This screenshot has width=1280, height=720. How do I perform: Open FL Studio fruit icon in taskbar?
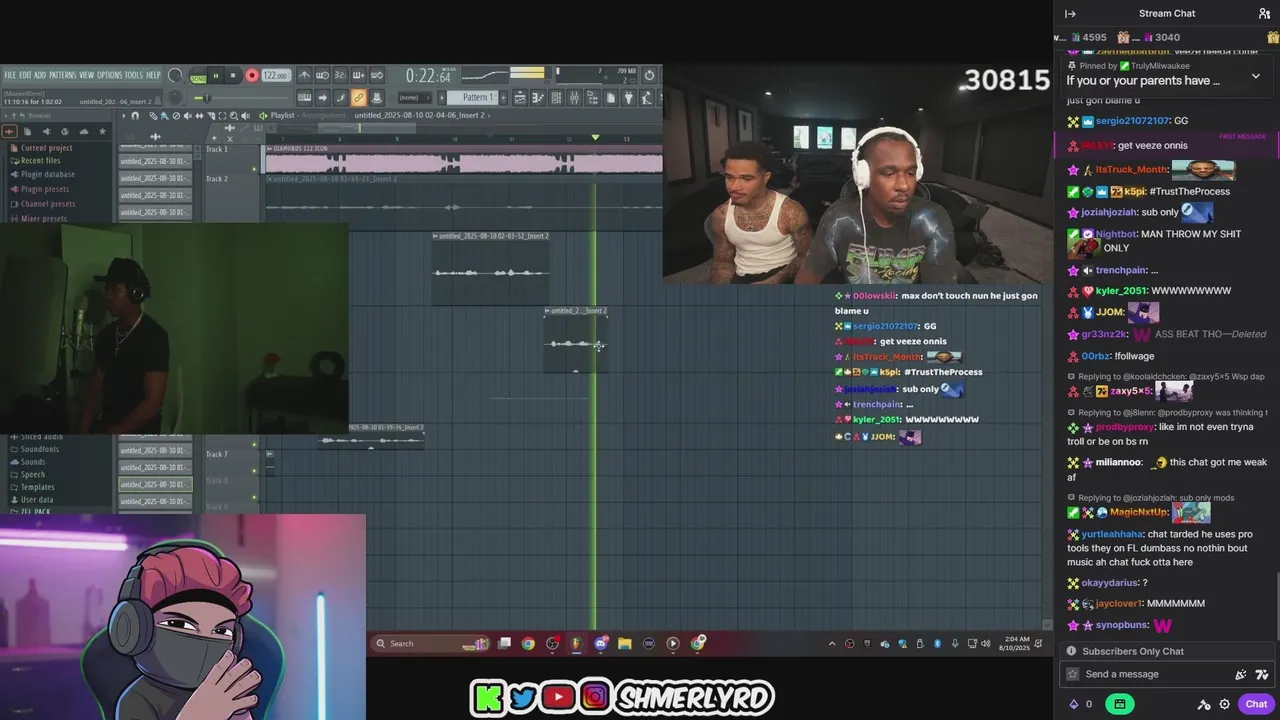(x=575, y=643)
